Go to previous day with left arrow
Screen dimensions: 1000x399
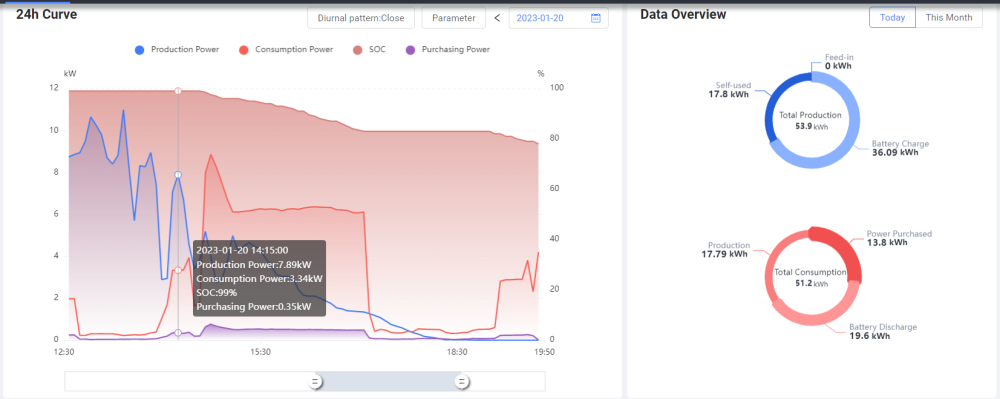(x=497, y=18)
